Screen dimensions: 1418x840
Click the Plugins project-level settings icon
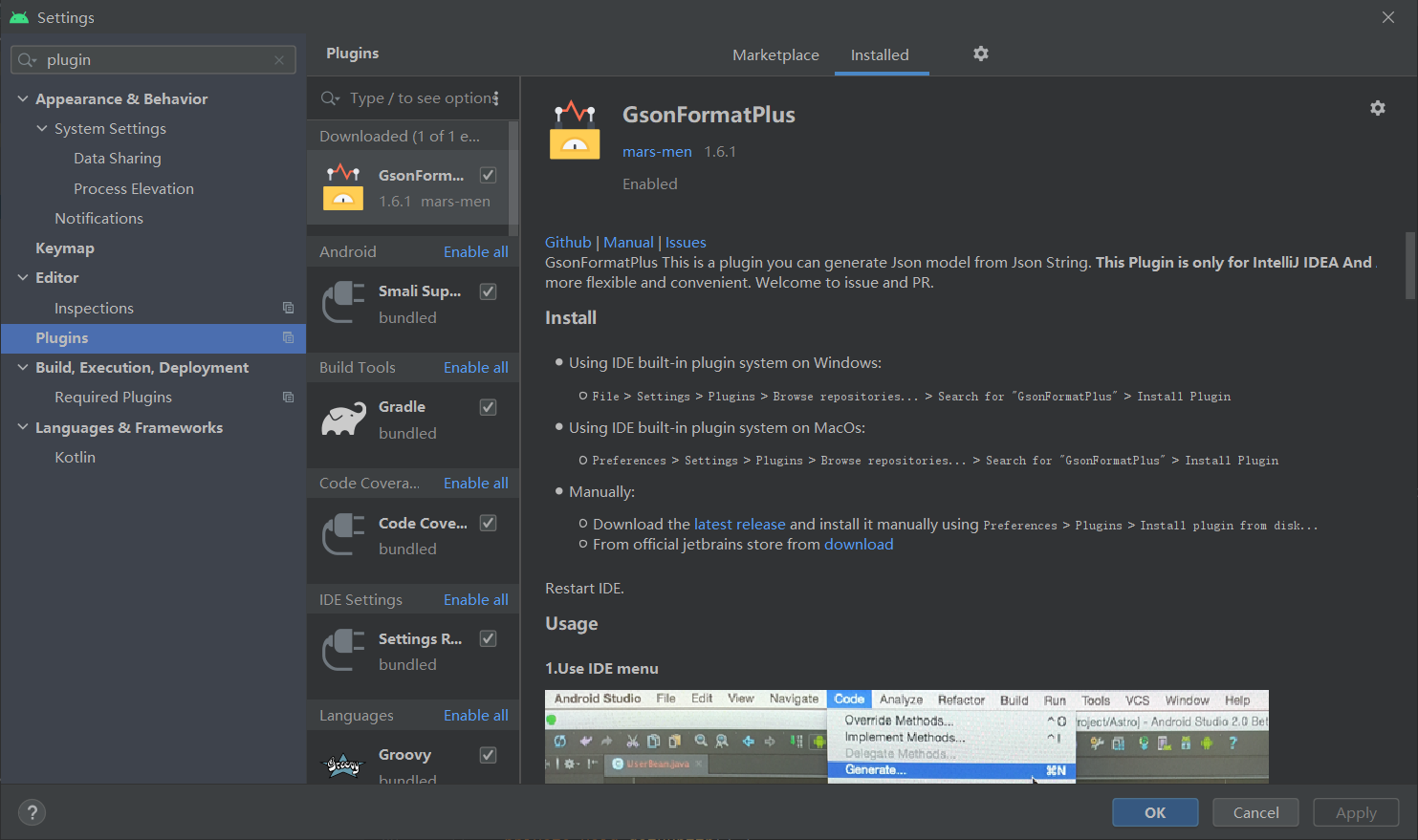[x=288, y=337]
